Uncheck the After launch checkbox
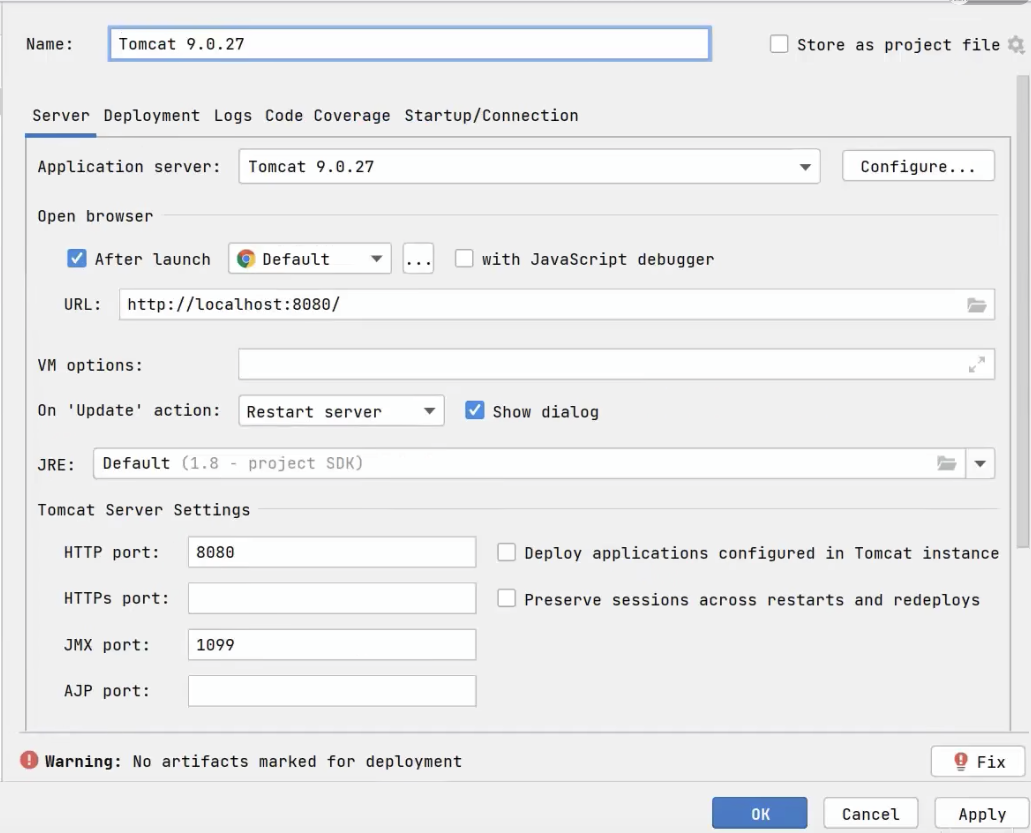Viewport: 1031px width, 833px height. (76, 258)
